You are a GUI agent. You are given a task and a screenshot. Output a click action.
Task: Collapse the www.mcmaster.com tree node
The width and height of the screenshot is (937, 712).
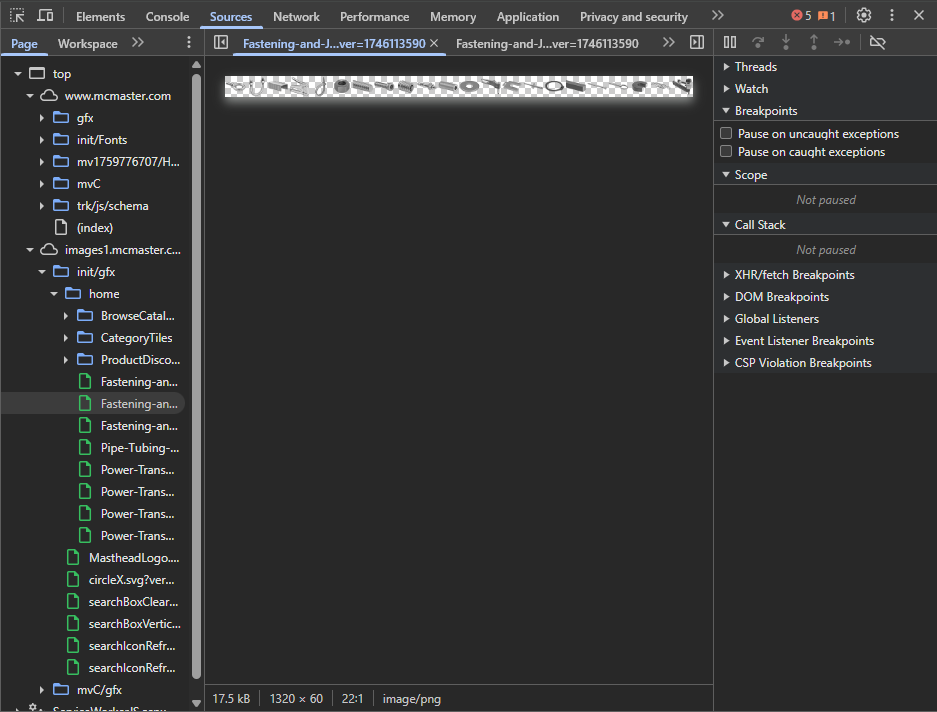click(x=31, y=96)
